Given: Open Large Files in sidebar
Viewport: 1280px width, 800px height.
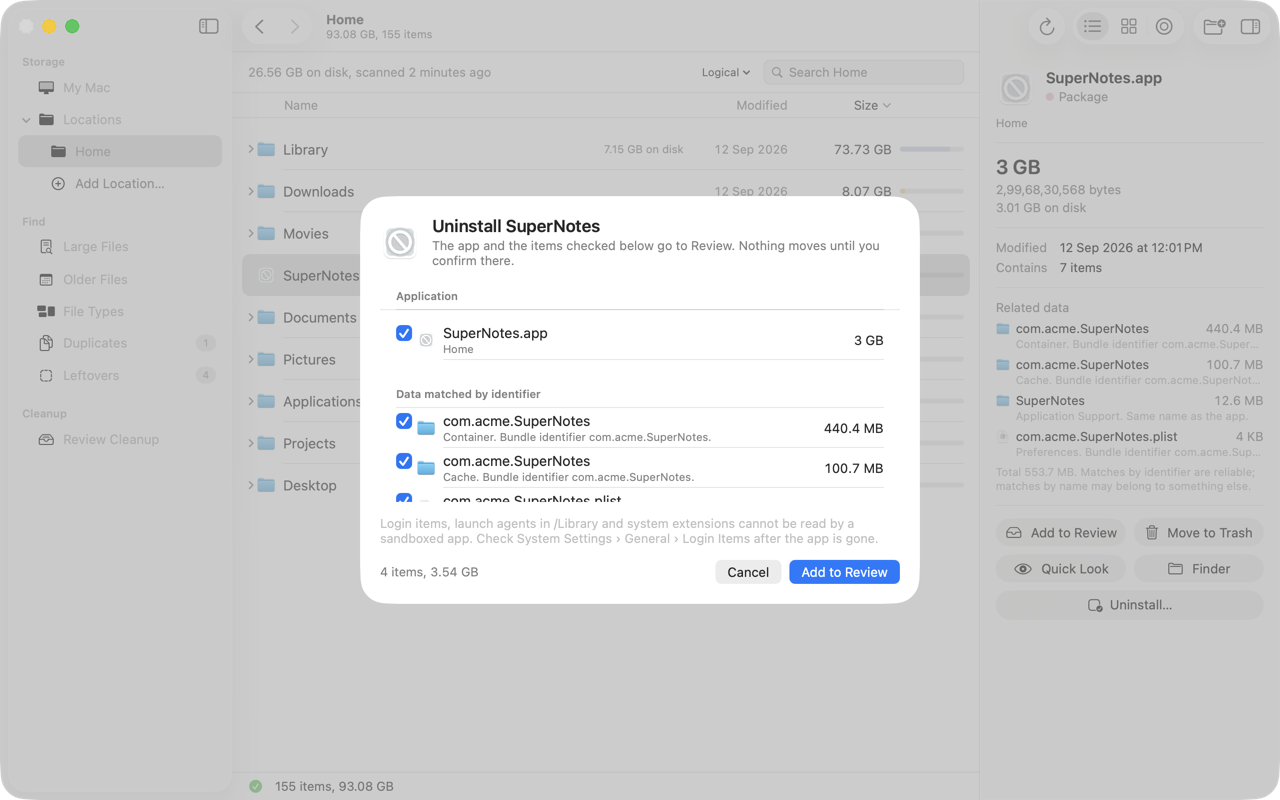Looking at the screenshot, I should coord(120,247).
